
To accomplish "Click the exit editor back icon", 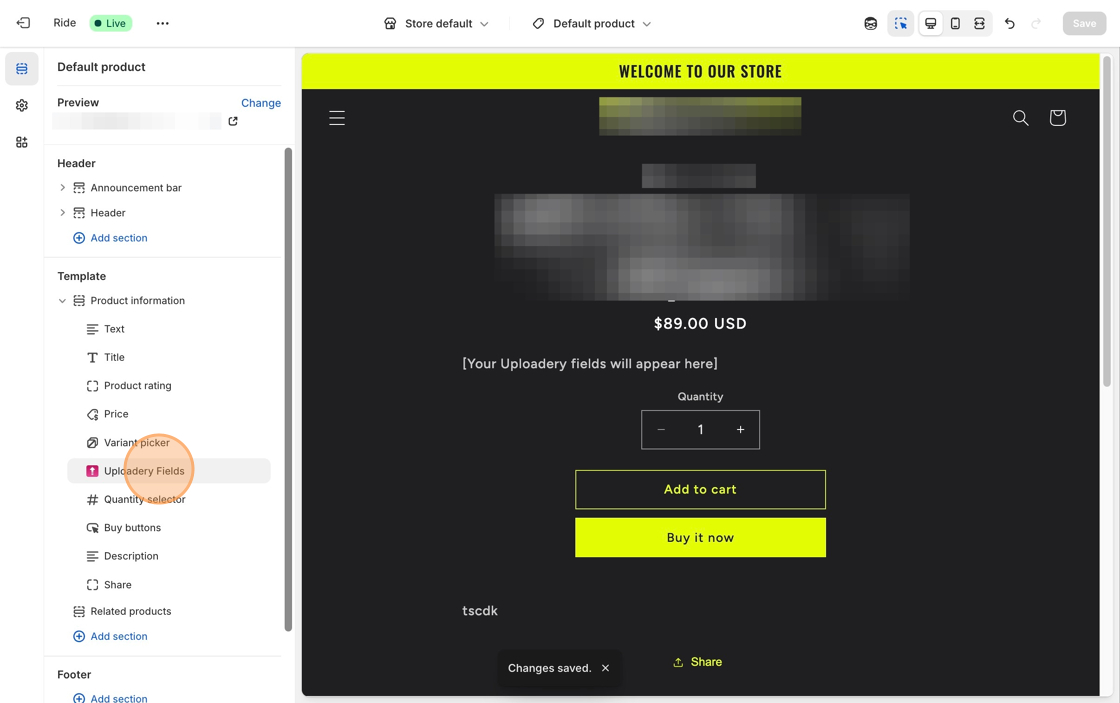I will pos(23,23).
